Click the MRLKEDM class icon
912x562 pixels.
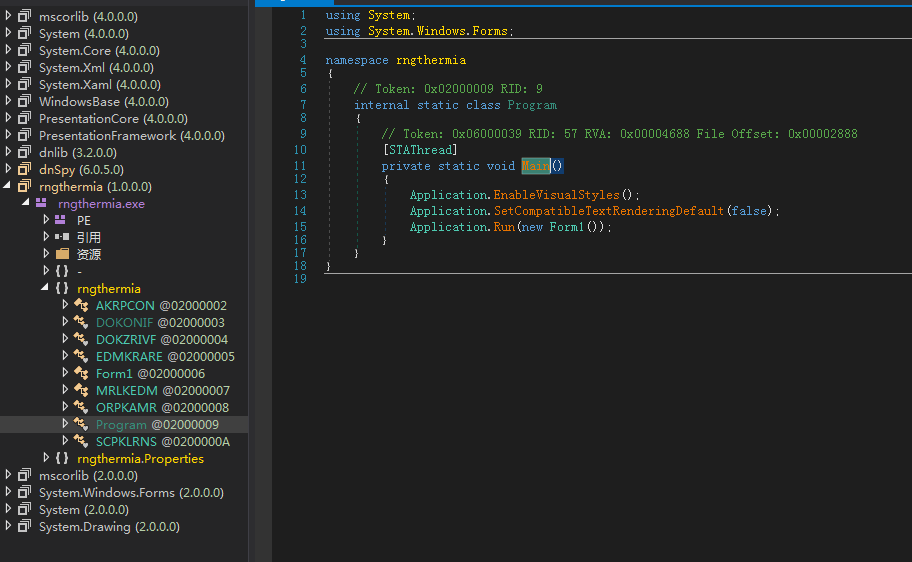(81, 390)
